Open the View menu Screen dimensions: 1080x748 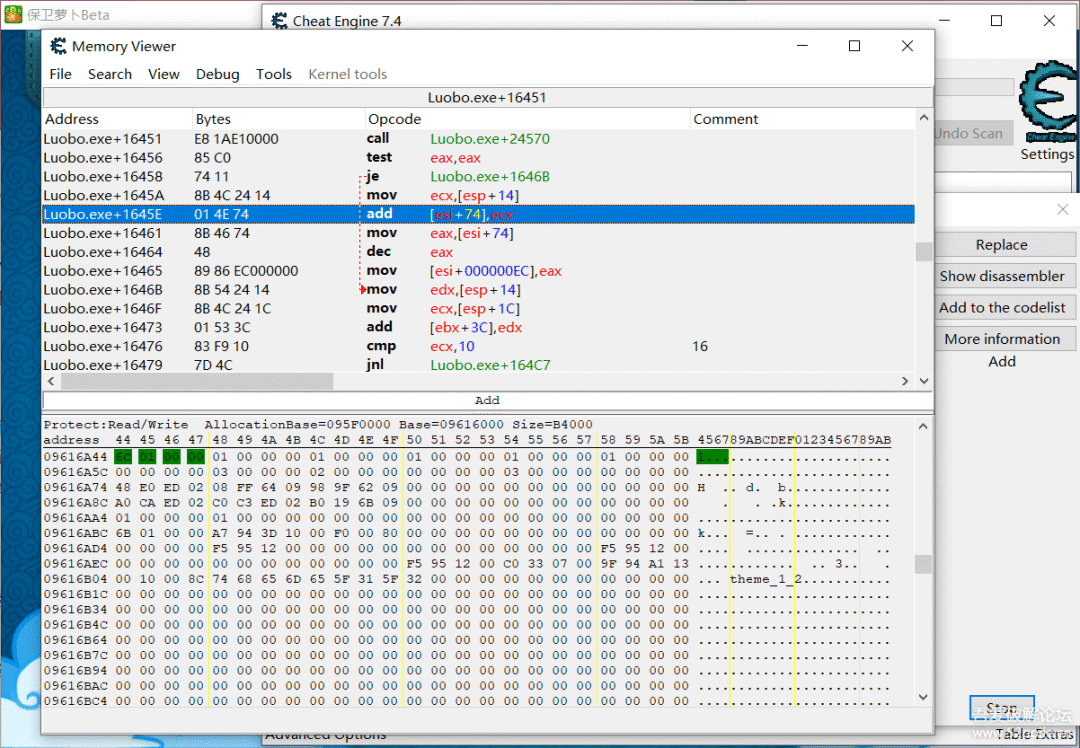pos(163,74)
